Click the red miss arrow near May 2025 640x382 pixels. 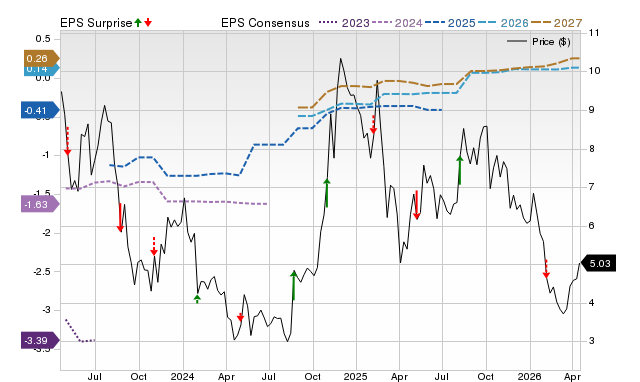click(416, 205)
